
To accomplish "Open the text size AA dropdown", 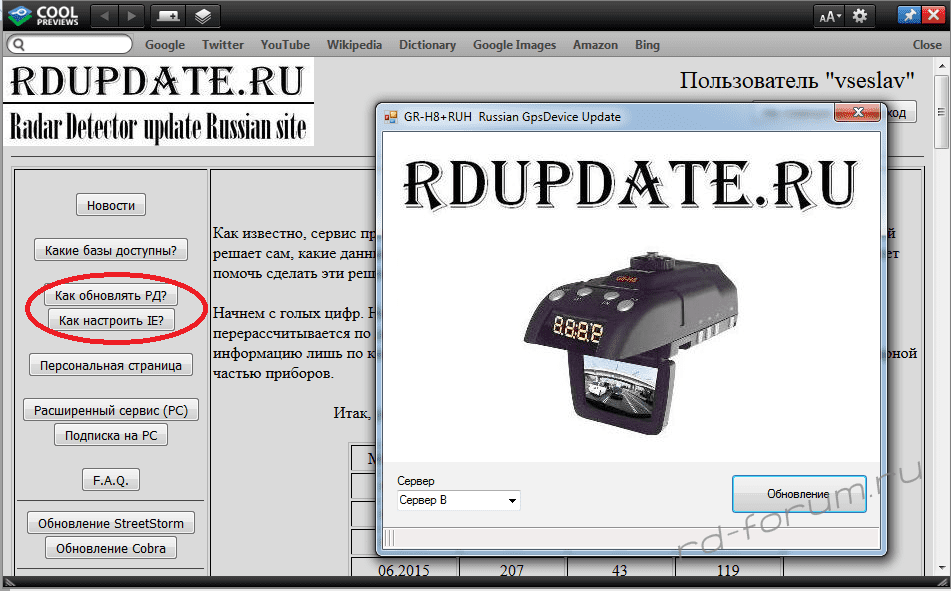I will pos(830,16).
